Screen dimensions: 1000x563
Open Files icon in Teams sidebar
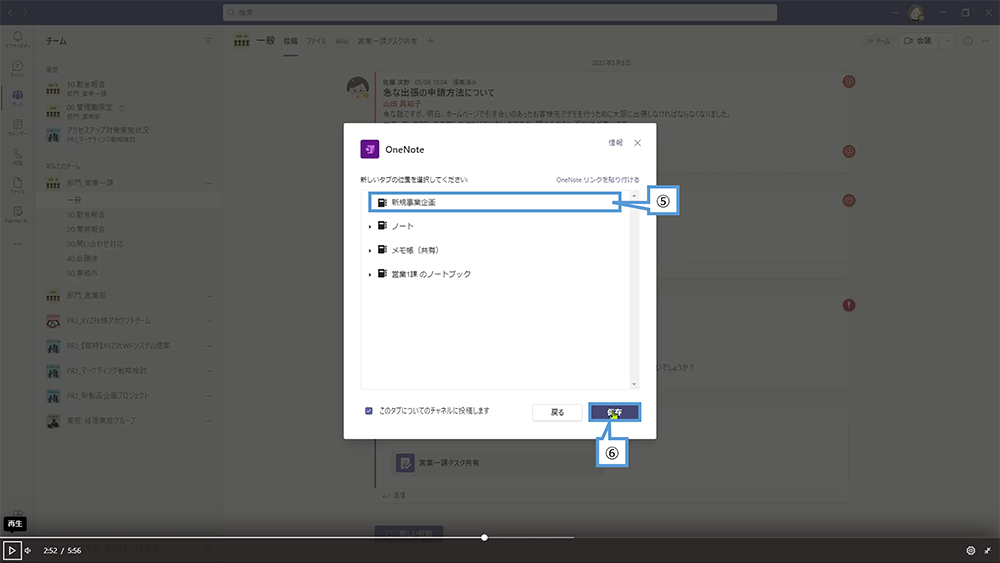[x=17, y=186]
